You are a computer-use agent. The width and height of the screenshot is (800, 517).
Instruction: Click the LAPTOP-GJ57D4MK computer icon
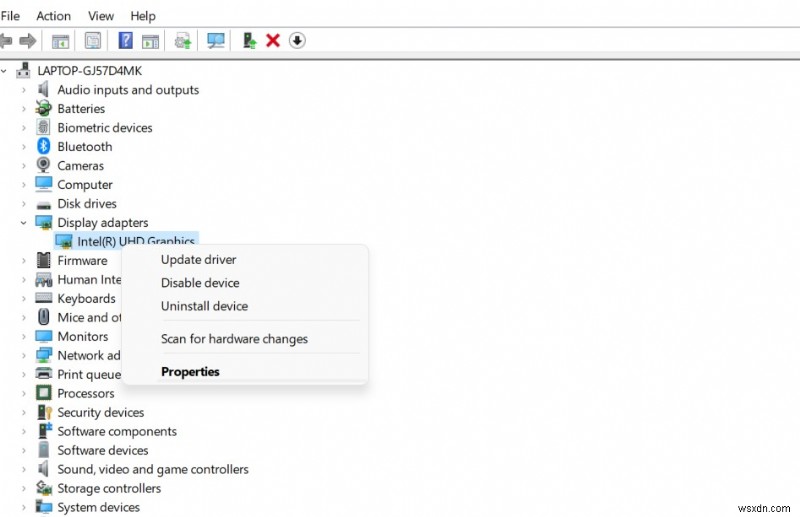[x=23, y=70]
